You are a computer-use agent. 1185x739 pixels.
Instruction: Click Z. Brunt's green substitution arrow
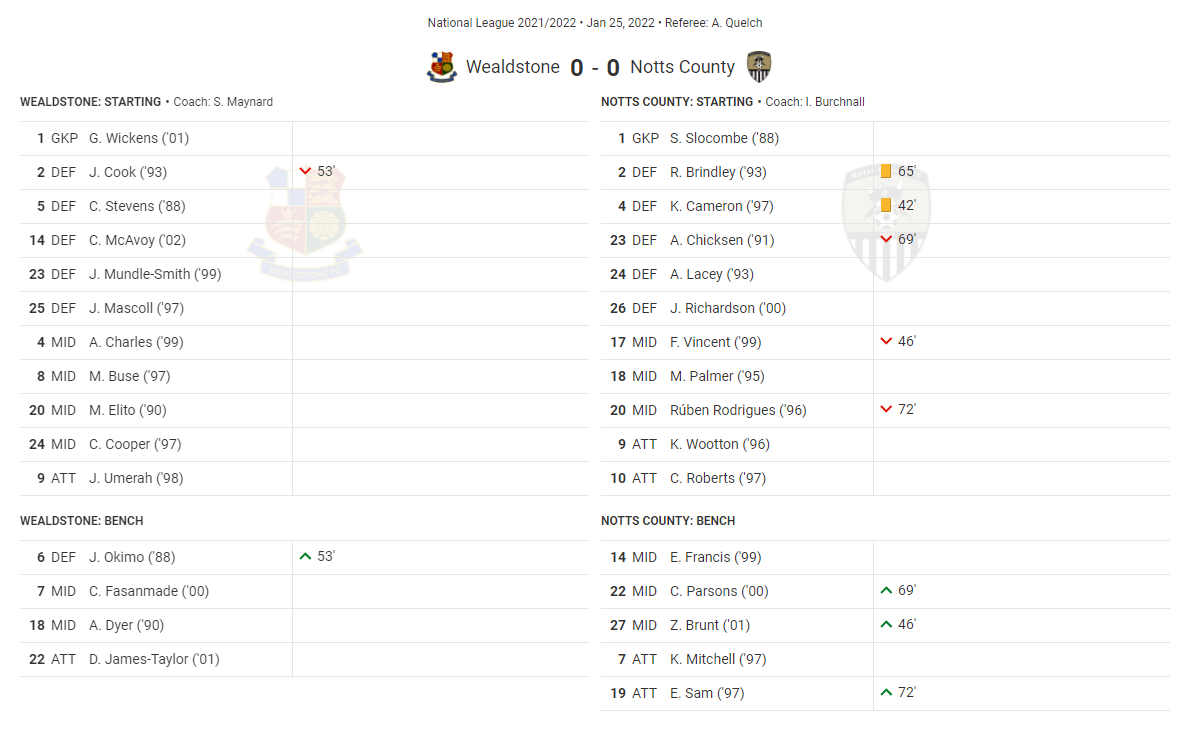[886, 624]
